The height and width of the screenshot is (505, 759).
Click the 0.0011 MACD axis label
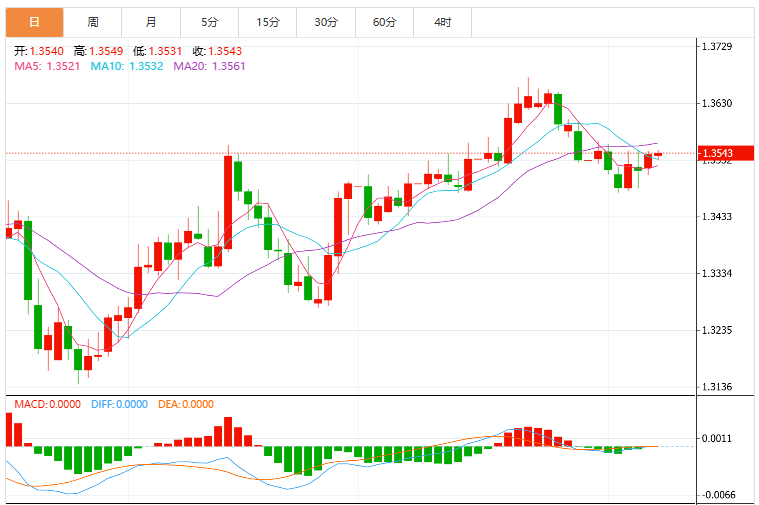(717, 439)
